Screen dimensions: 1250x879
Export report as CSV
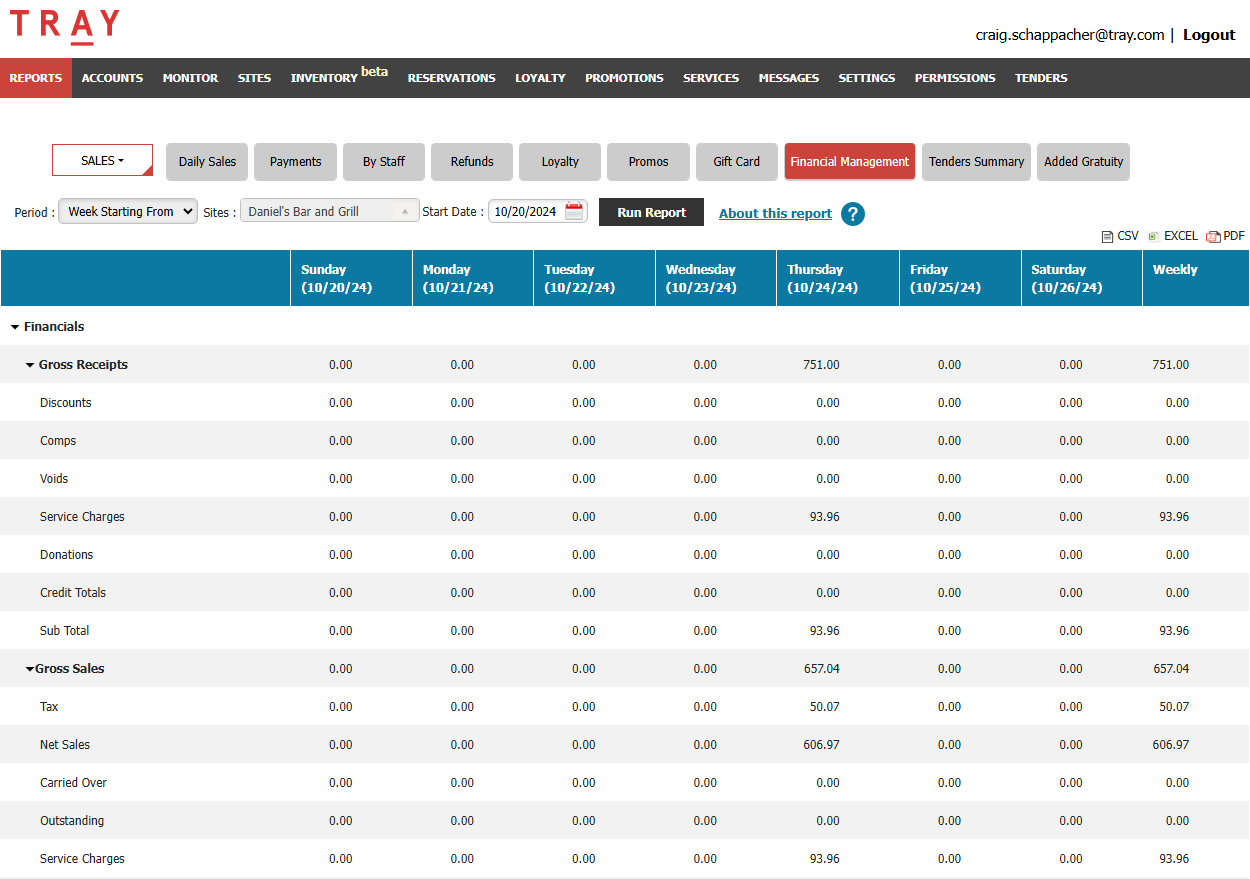(x=1120, y=236)
